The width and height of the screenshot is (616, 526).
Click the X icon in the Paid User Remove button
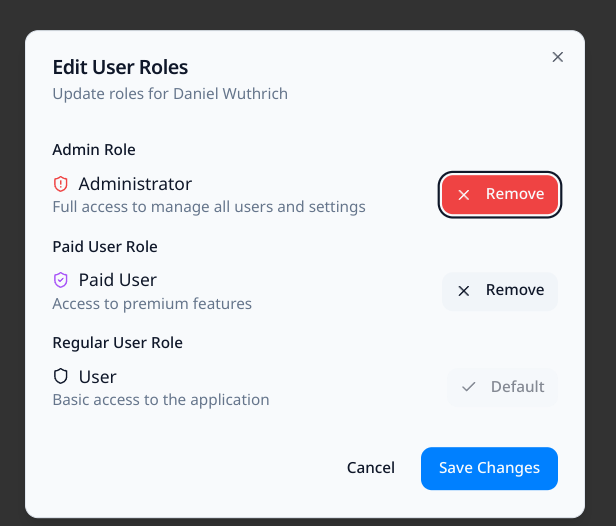click(464, 290)
